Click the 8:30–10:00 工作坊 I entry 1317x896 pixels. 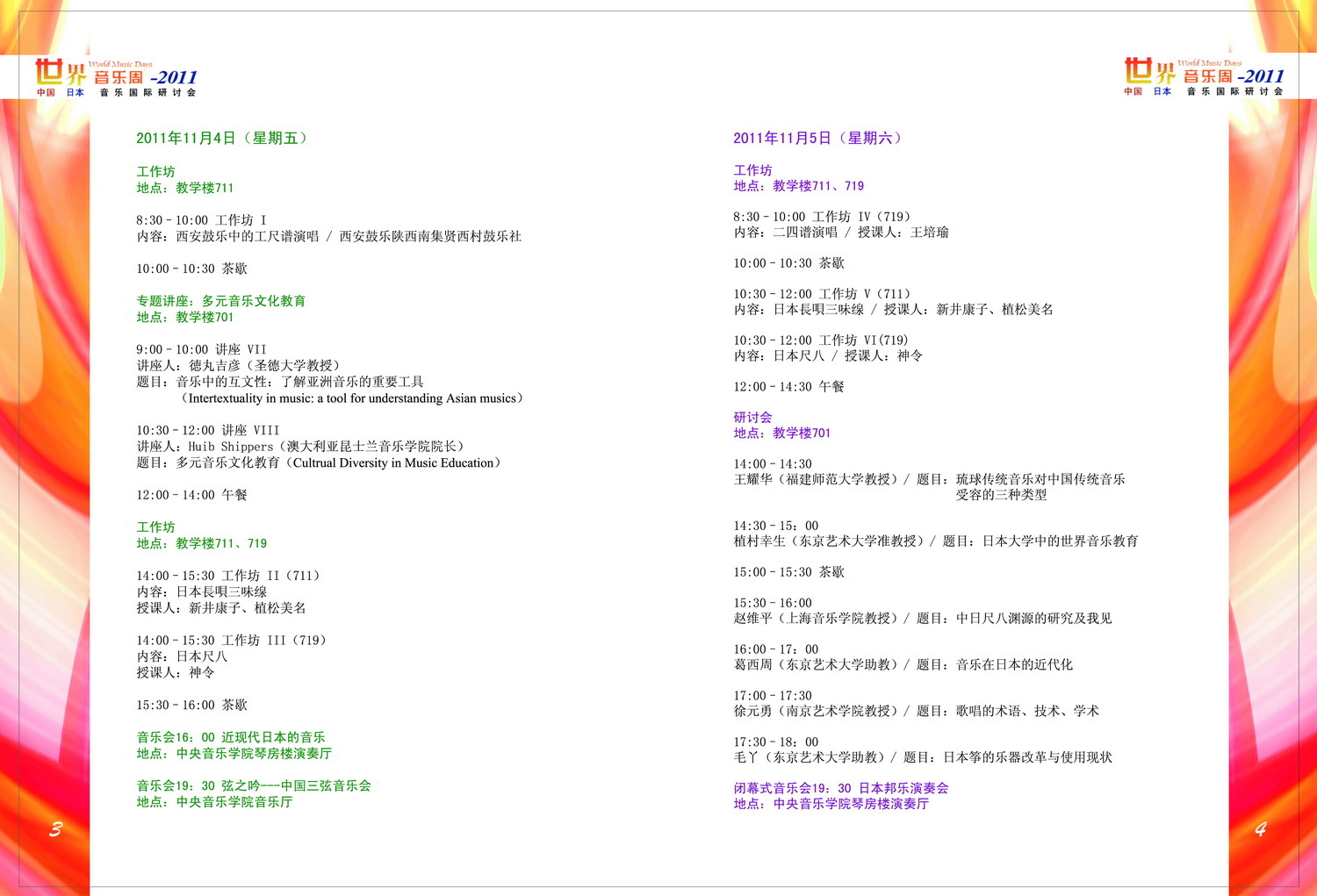[x=201, y=220]
